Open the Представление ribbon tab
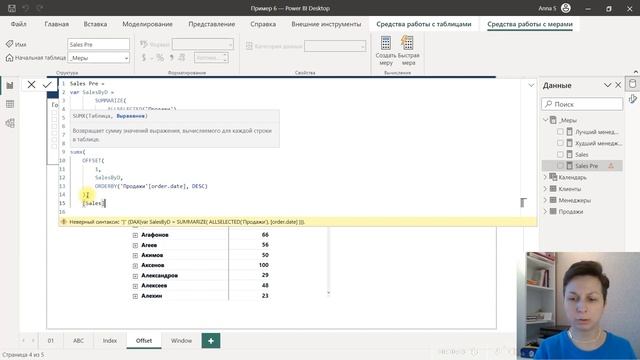This screenshot has height=360, width=640. point(211,24)
